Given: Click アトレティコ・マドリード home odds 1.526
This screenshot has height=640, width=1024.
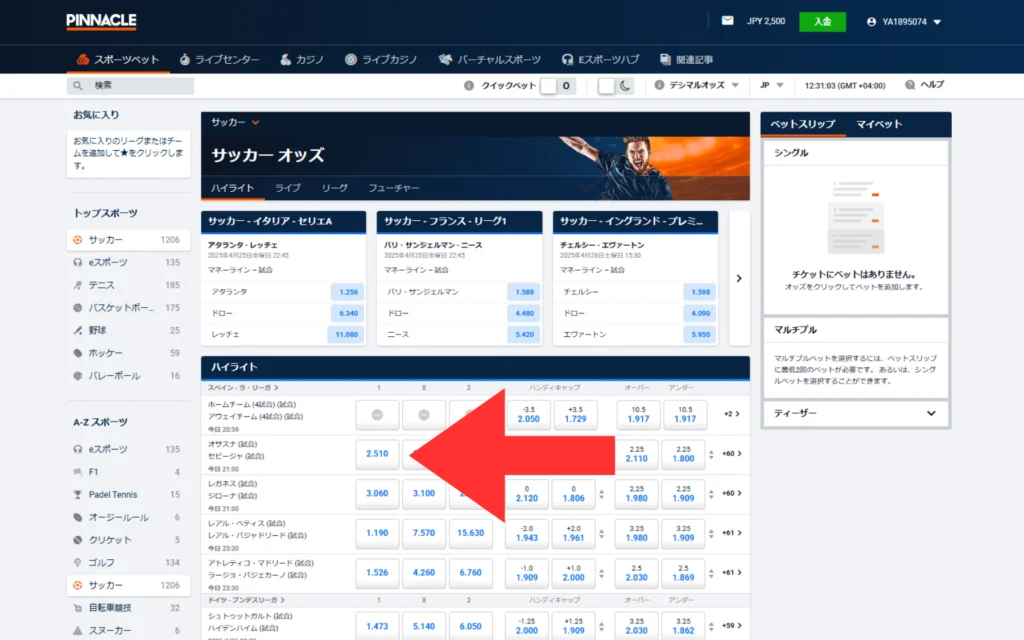Looking at the screenshot, I should [x=377, y=573].
